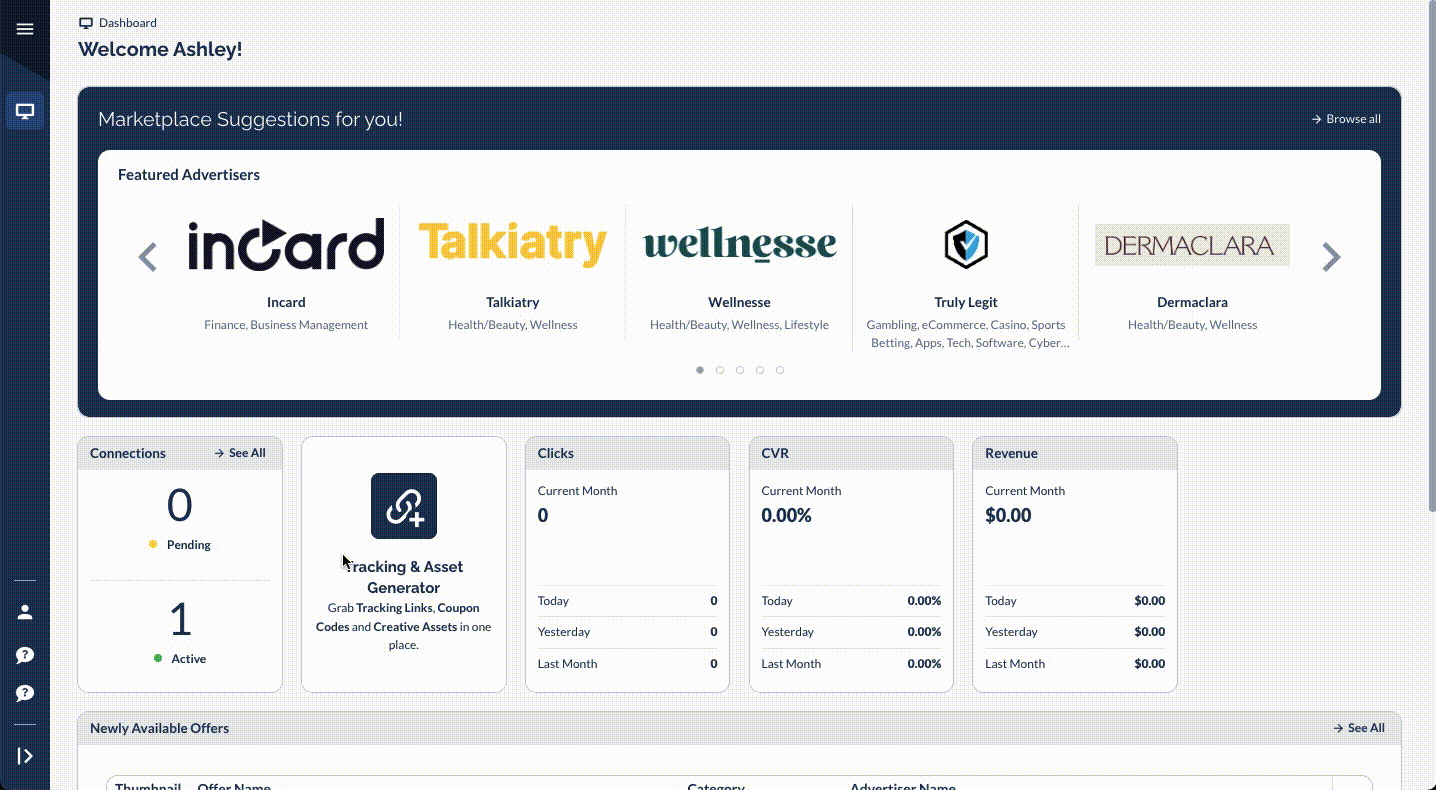Click the Connections card title
Screen dimensions: 1436x790
click(x=128, y=453)
